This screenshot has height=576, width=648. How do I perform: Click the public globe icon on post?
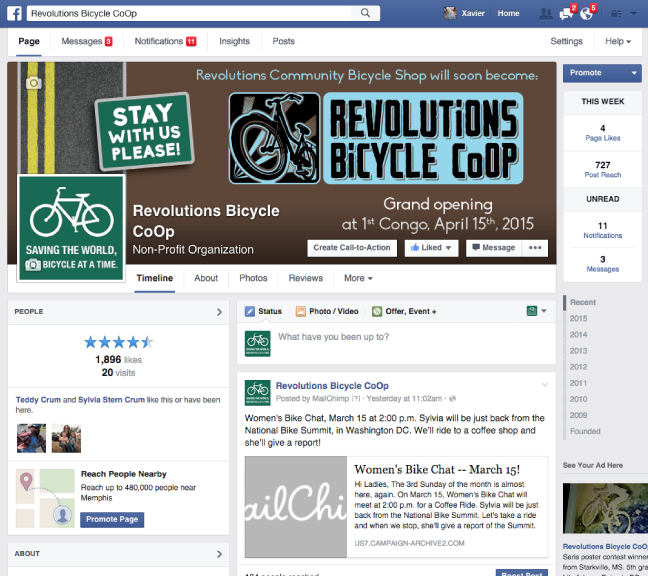[x=452, y=399]
